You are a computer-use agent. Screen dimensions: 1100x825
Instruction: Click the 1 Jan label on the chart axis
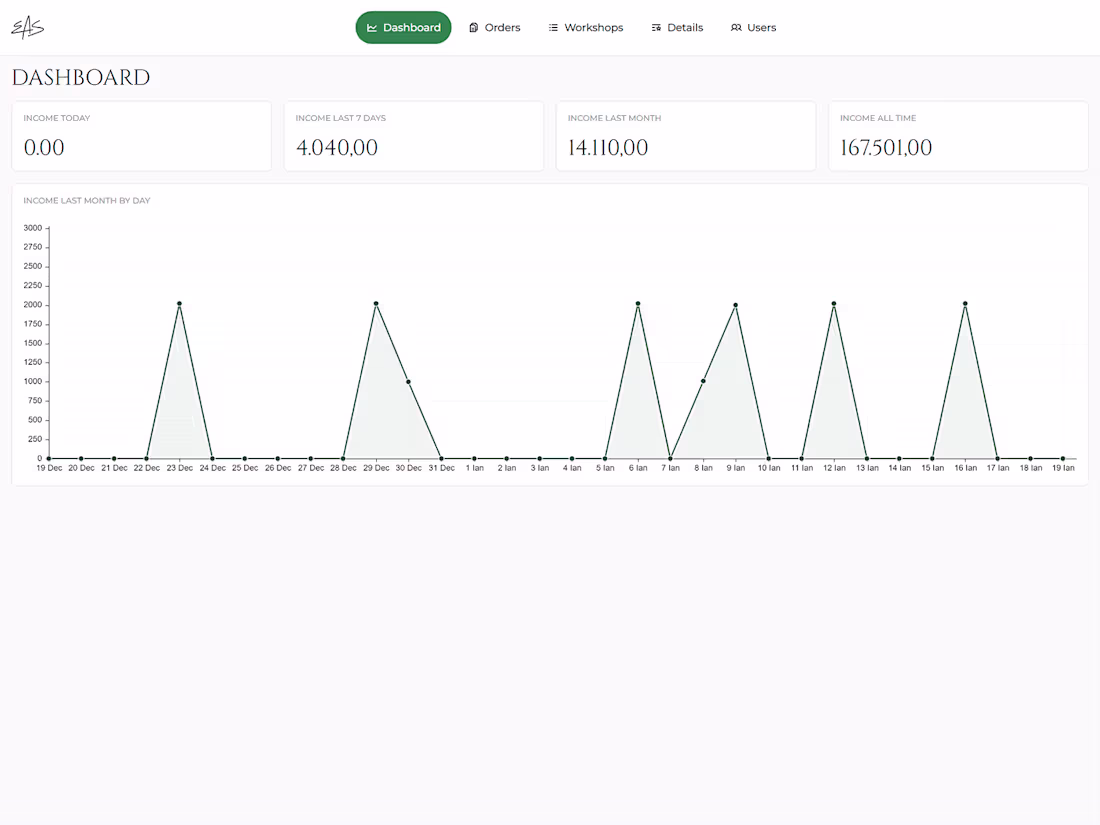tap(474, 467)
